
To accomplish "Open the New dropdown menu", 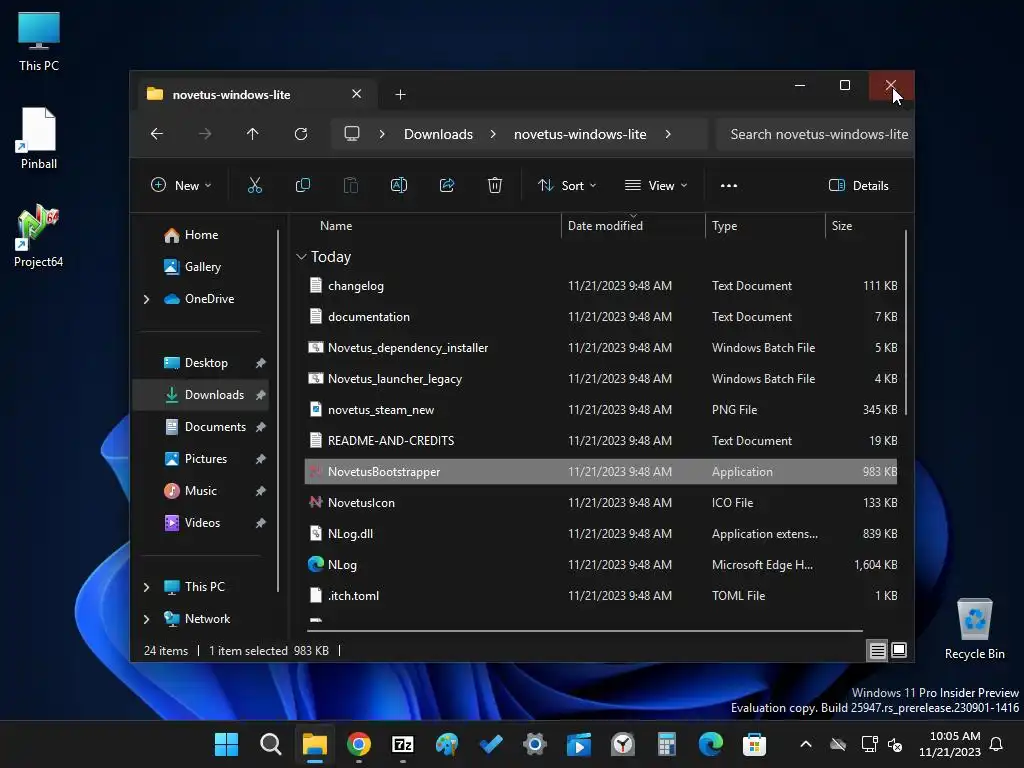I will 181,185.
